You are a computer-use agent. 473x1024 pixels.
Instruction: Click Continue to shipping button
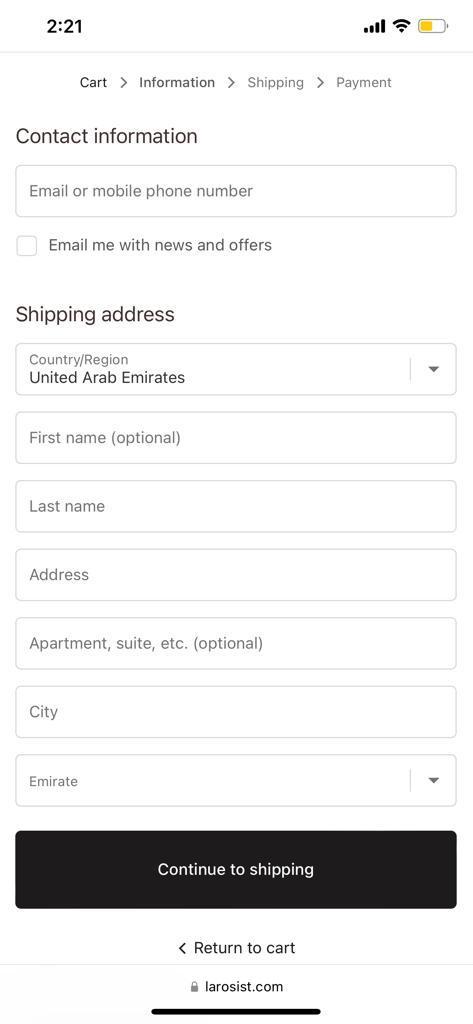(236, 869)
